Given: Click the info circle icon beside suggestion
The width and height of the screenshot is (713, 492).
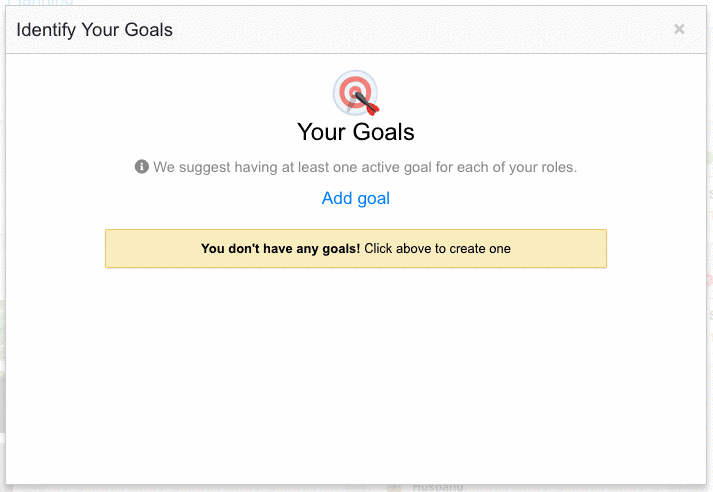Looking at the screenshot, I should [x=142, y=167].
